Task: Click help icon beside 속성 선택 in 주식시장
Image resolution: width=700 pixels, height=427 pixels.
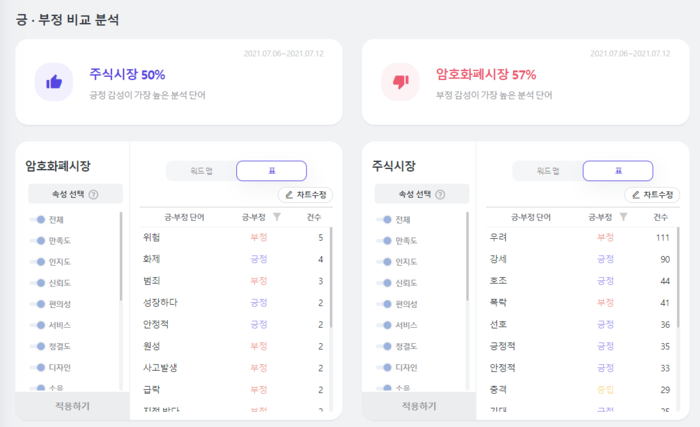Action: tap(439, 195)
